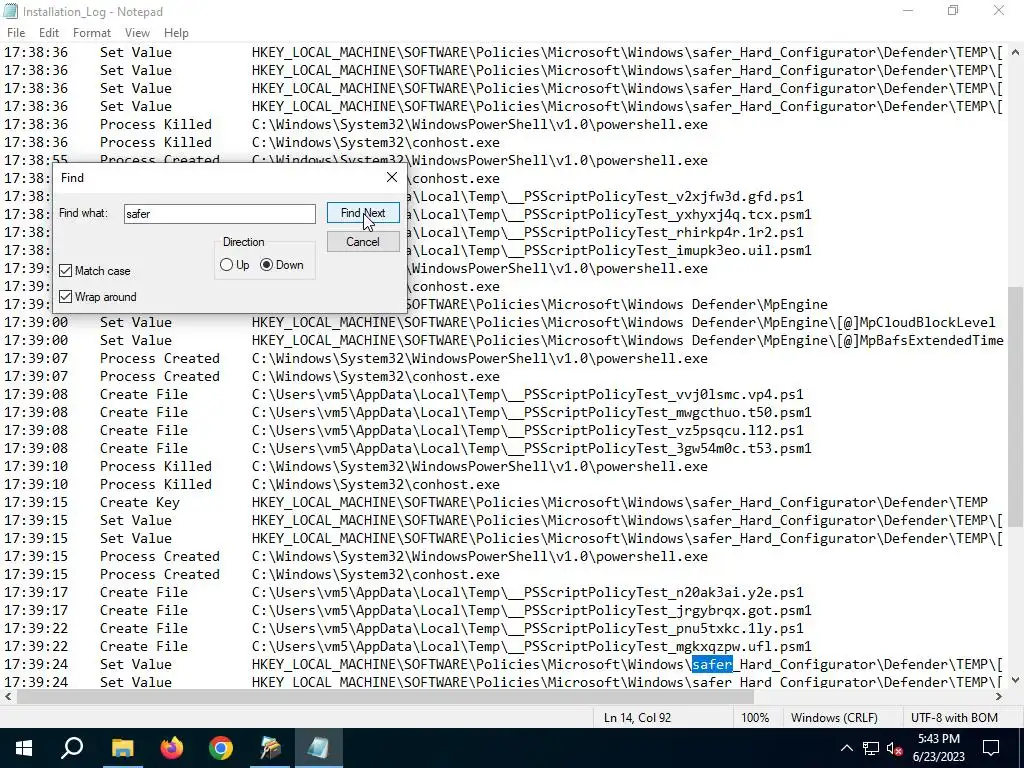Launch Firefox from taskbar
Viewport: 1024px width, 768px height.
coord(172,748)
